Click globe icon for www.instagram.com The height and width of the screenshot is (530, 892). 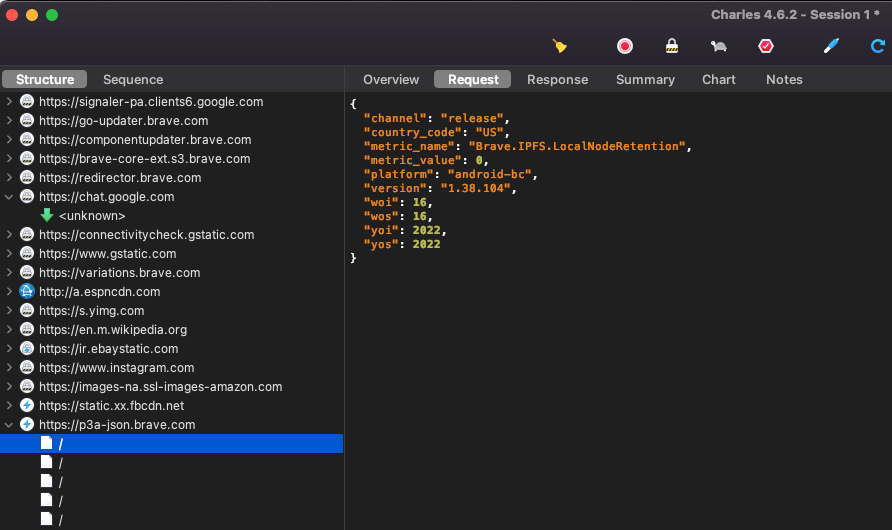point(27,367)
